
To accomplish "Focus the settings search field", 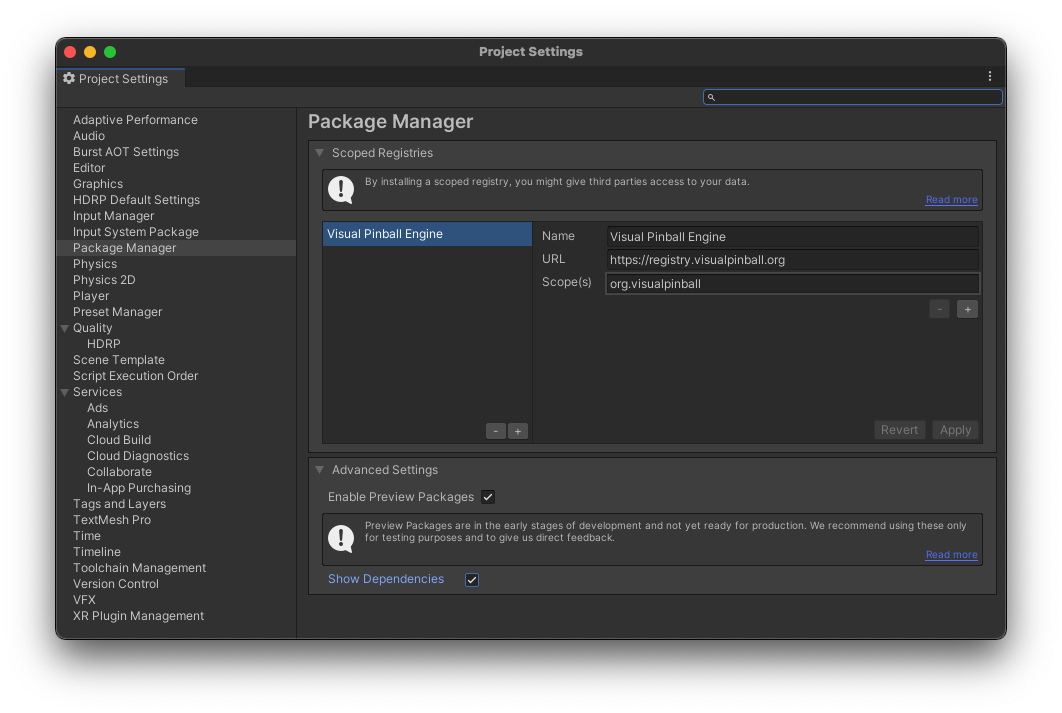I will click(x=853, y=98).
